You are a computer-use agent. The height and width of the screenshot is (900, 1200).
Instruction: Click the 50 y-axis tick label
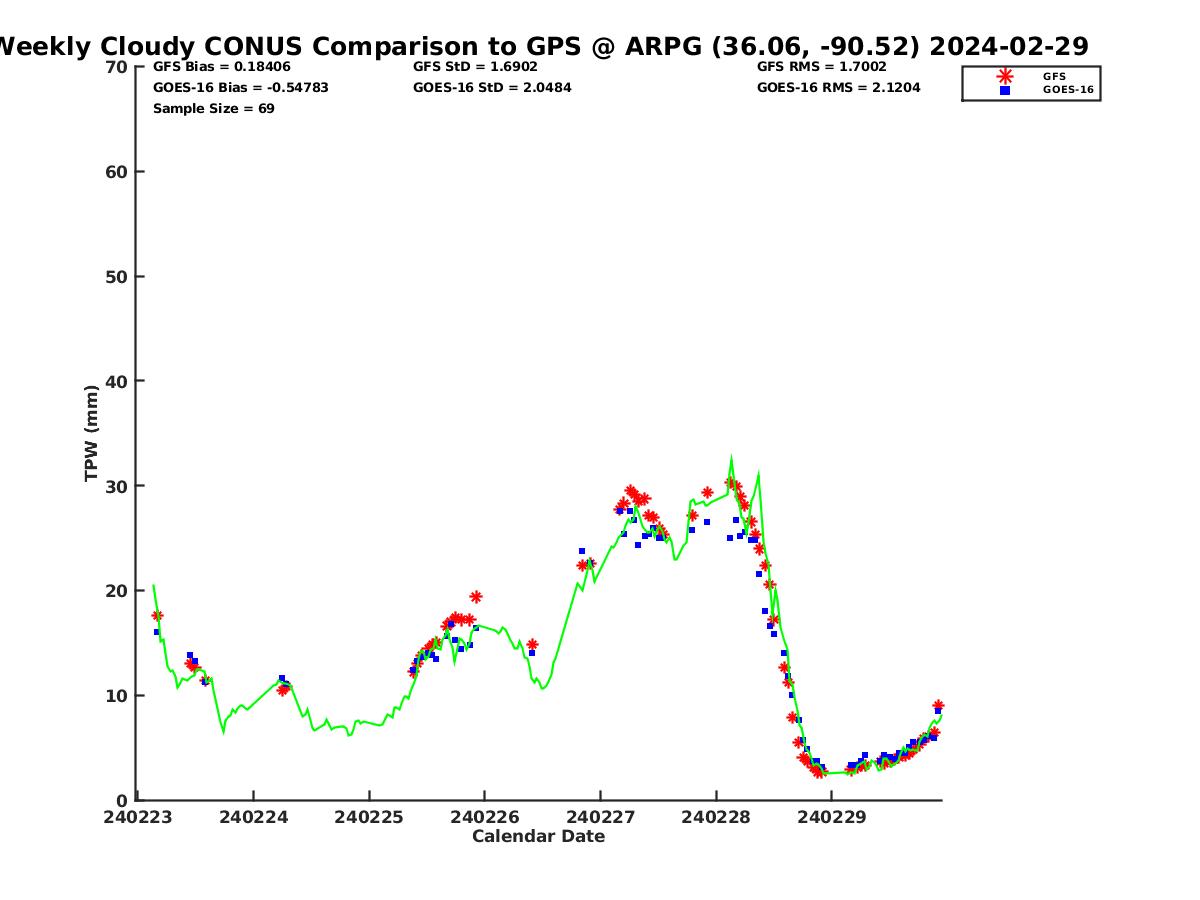coord(116,277)
